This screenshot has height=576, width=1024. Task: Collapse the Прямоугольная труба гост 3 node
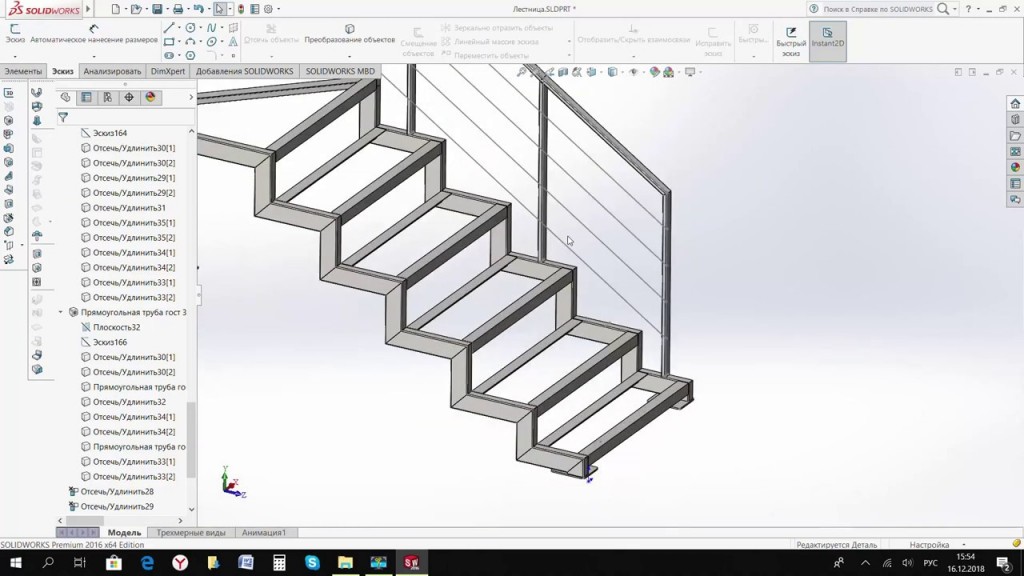61,312
